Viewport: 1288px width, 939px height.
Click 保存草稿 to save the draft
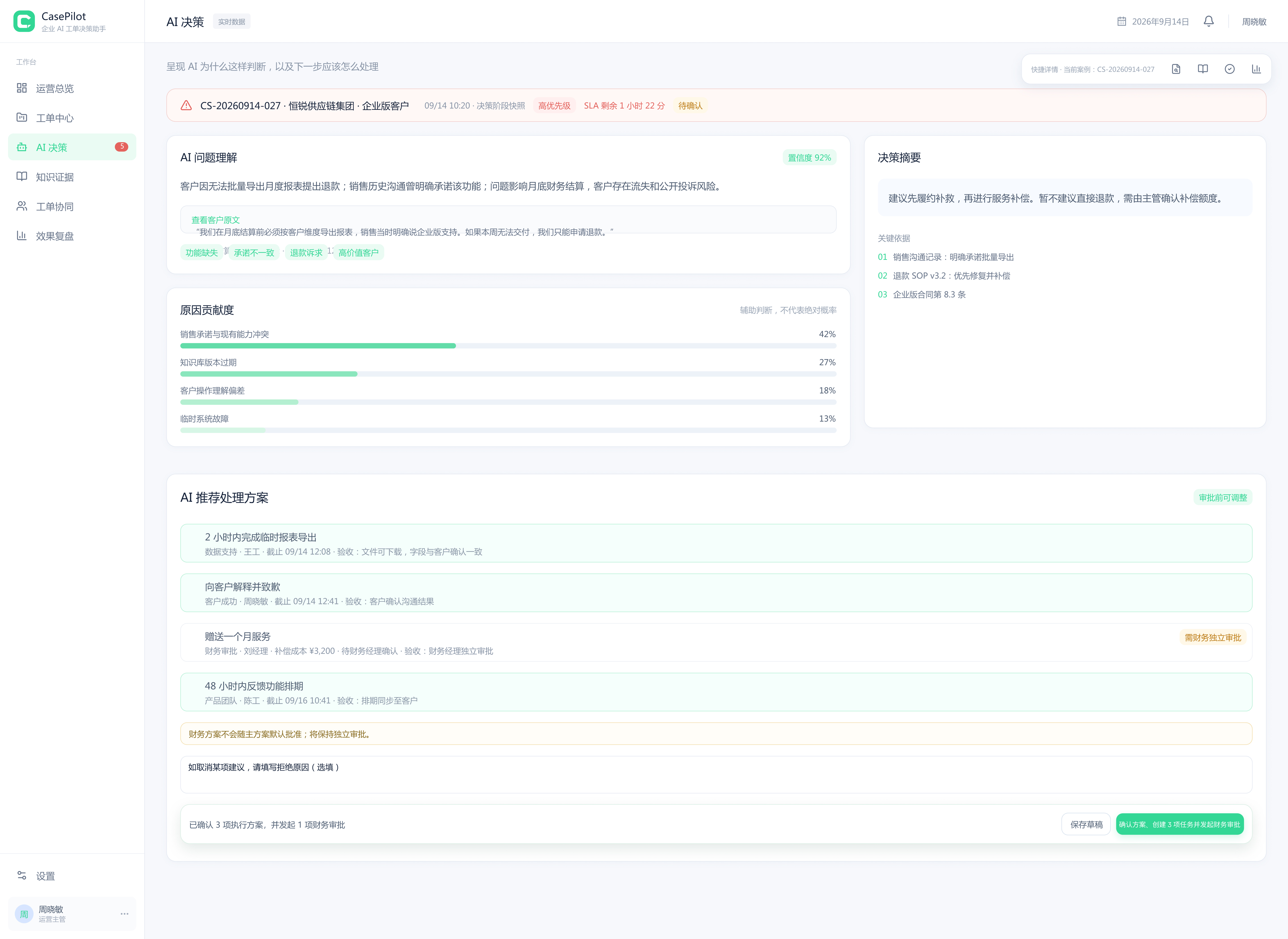(x=1086, y=824)
